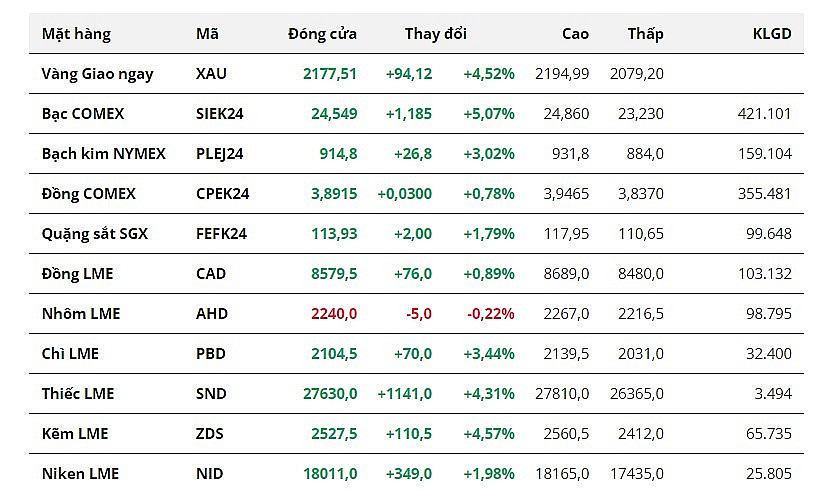Click the Mã column header

point(207,34)
